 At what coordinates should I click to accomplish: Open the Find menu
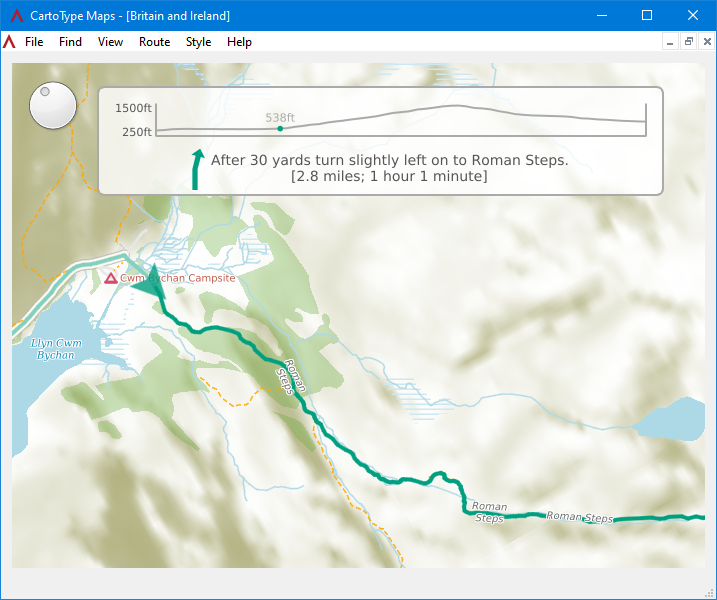[x=70, y=42]
